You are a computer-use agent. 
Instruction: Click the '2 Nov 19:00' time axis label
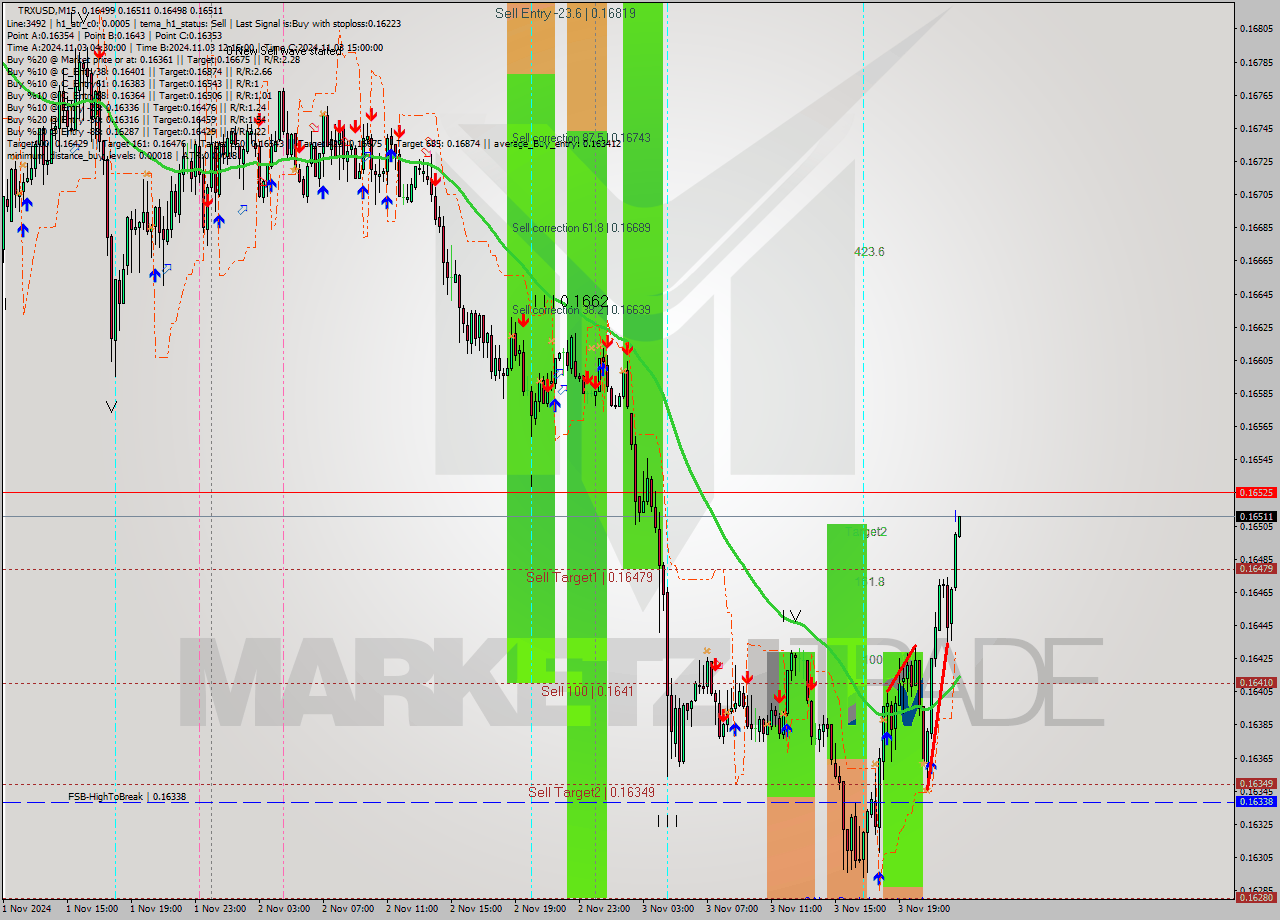(540, 909)
